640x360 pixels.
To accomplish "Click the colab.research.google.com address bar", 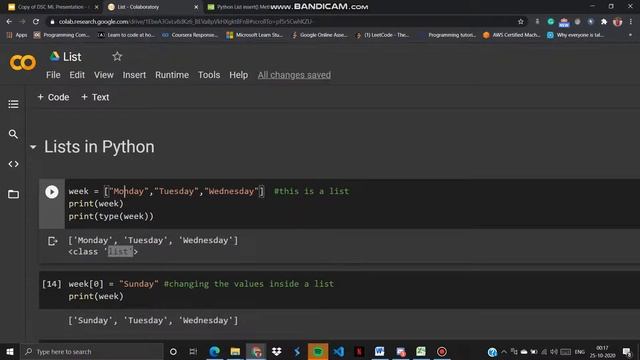I will (x=282, y=22).
